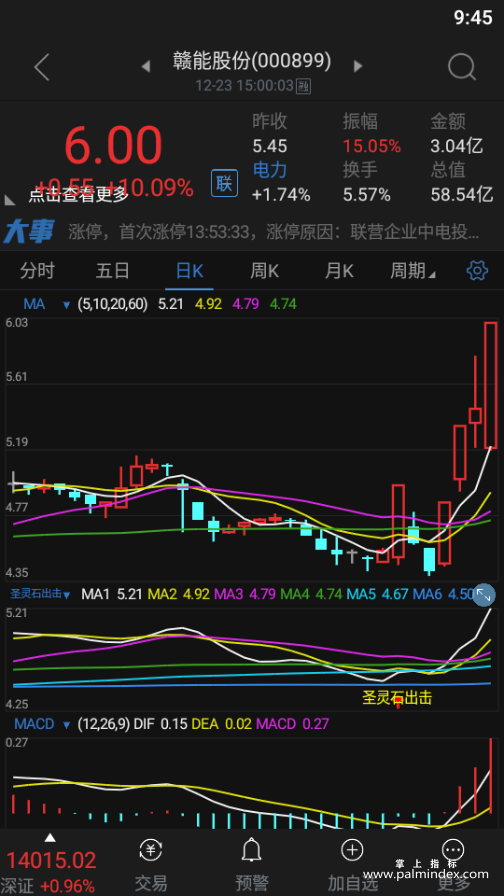
Task: Expand chart with fullscreen arrows icon
Action: coord(484,595)
